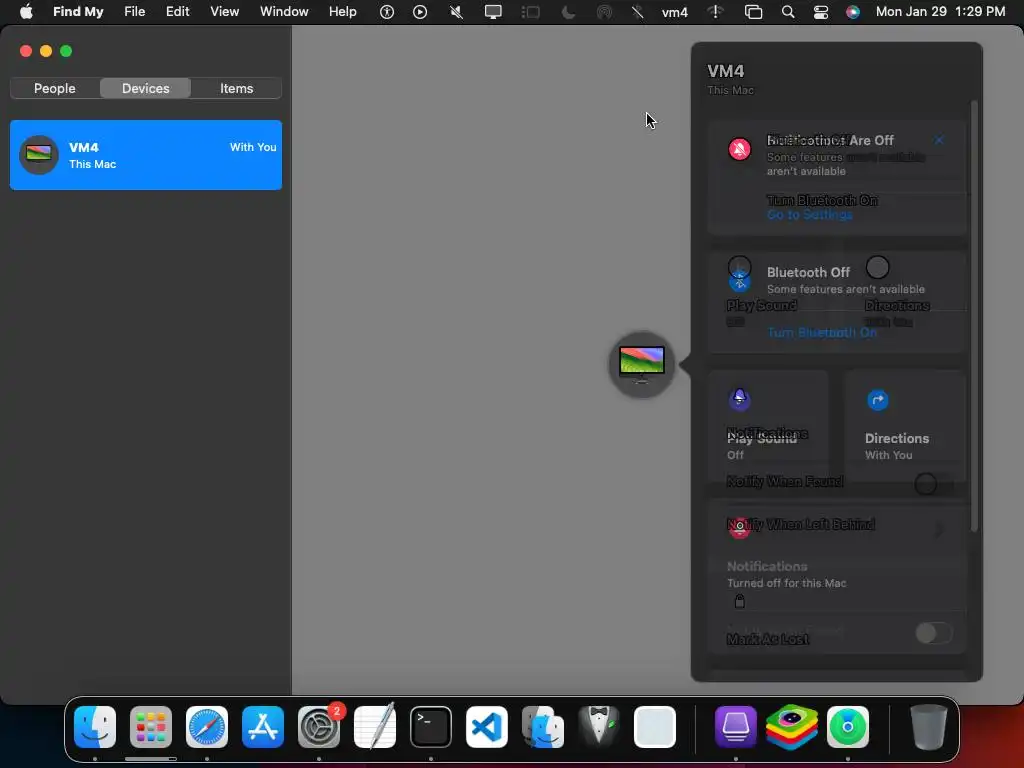
Task: Launch BlueStacks from the dock
Action: click(792, 727)
